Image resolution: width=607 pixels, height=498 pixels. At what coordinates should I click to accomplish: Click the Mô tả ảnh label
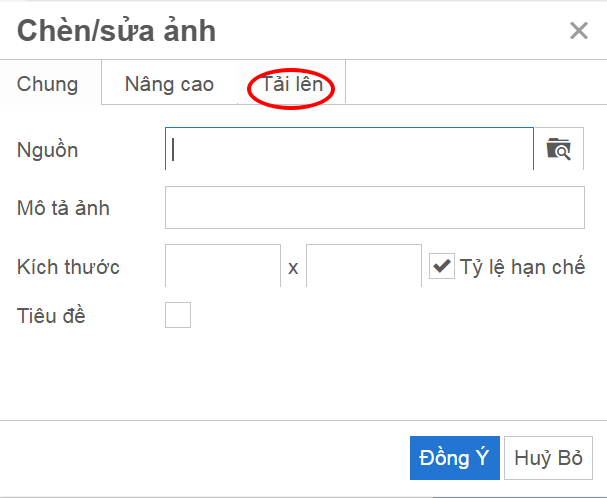63,208
